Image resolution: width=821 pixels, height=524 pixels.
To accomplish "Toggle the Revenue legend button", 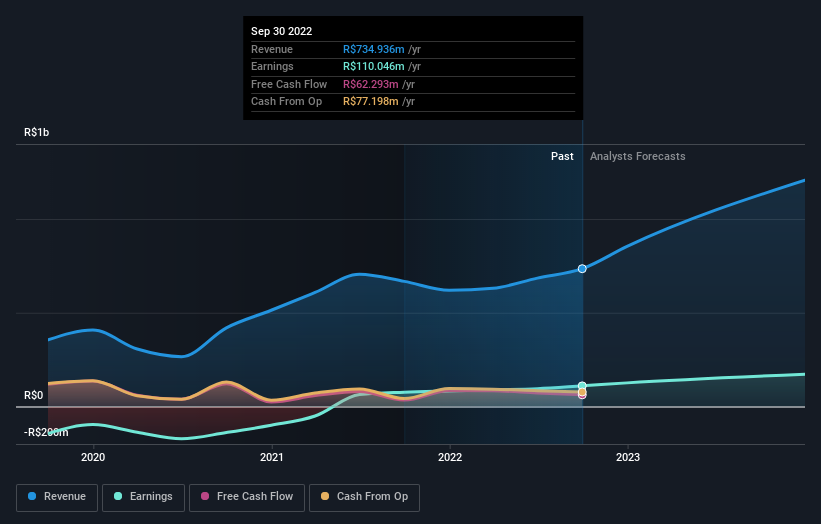I will pos(57,497).
